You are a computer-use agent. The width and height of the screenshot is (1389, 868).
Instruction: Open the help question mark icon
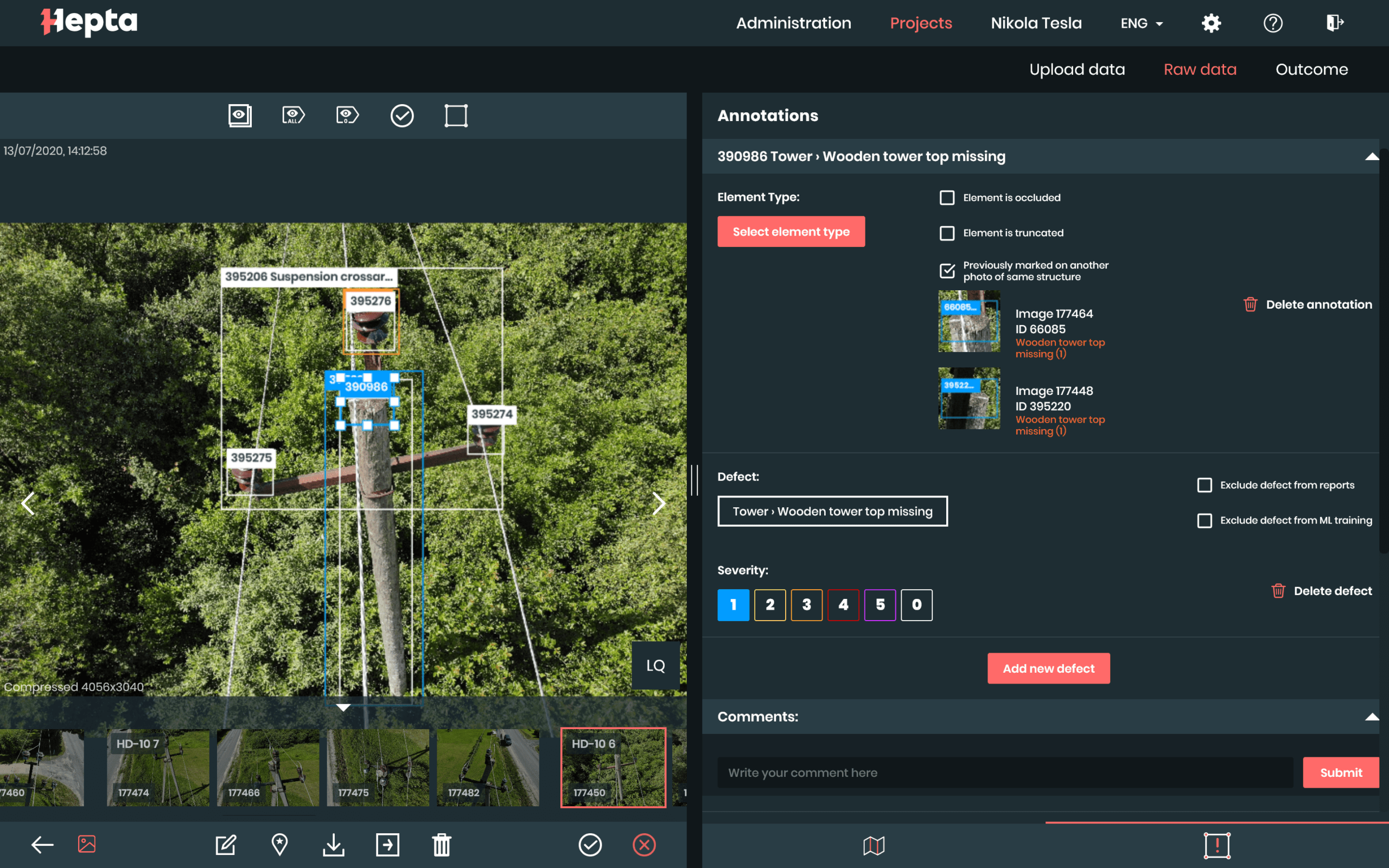tap(1272, 23)
